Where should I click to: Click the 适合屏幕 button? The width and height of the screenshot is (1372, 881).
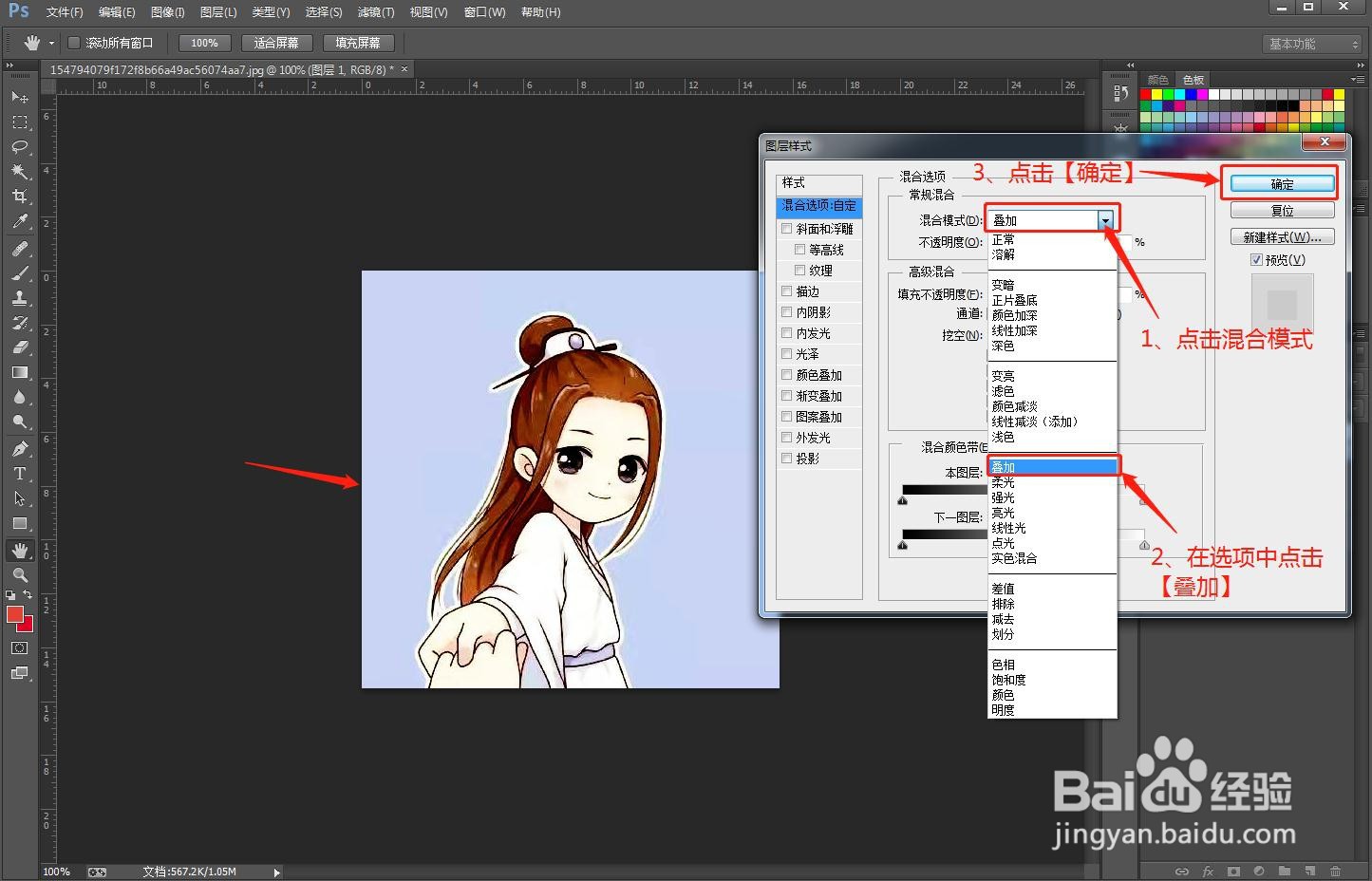tap(276, 43)
